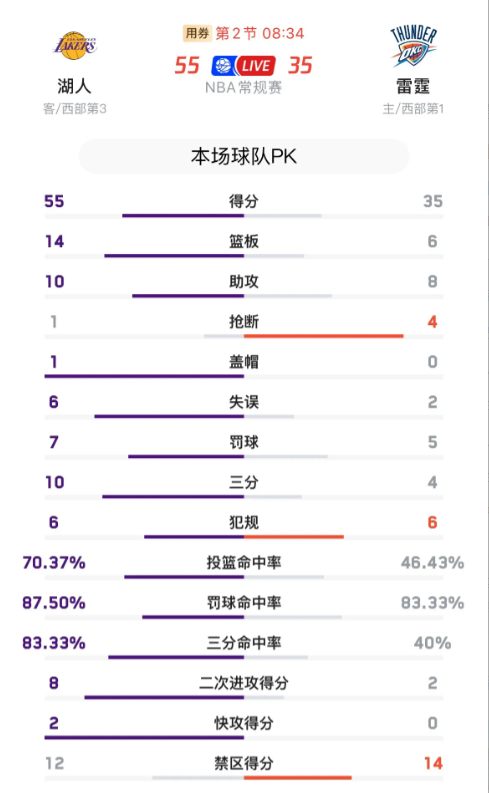Select the 助攻 stat row
The image size is (489, 793).
[244, 285]
